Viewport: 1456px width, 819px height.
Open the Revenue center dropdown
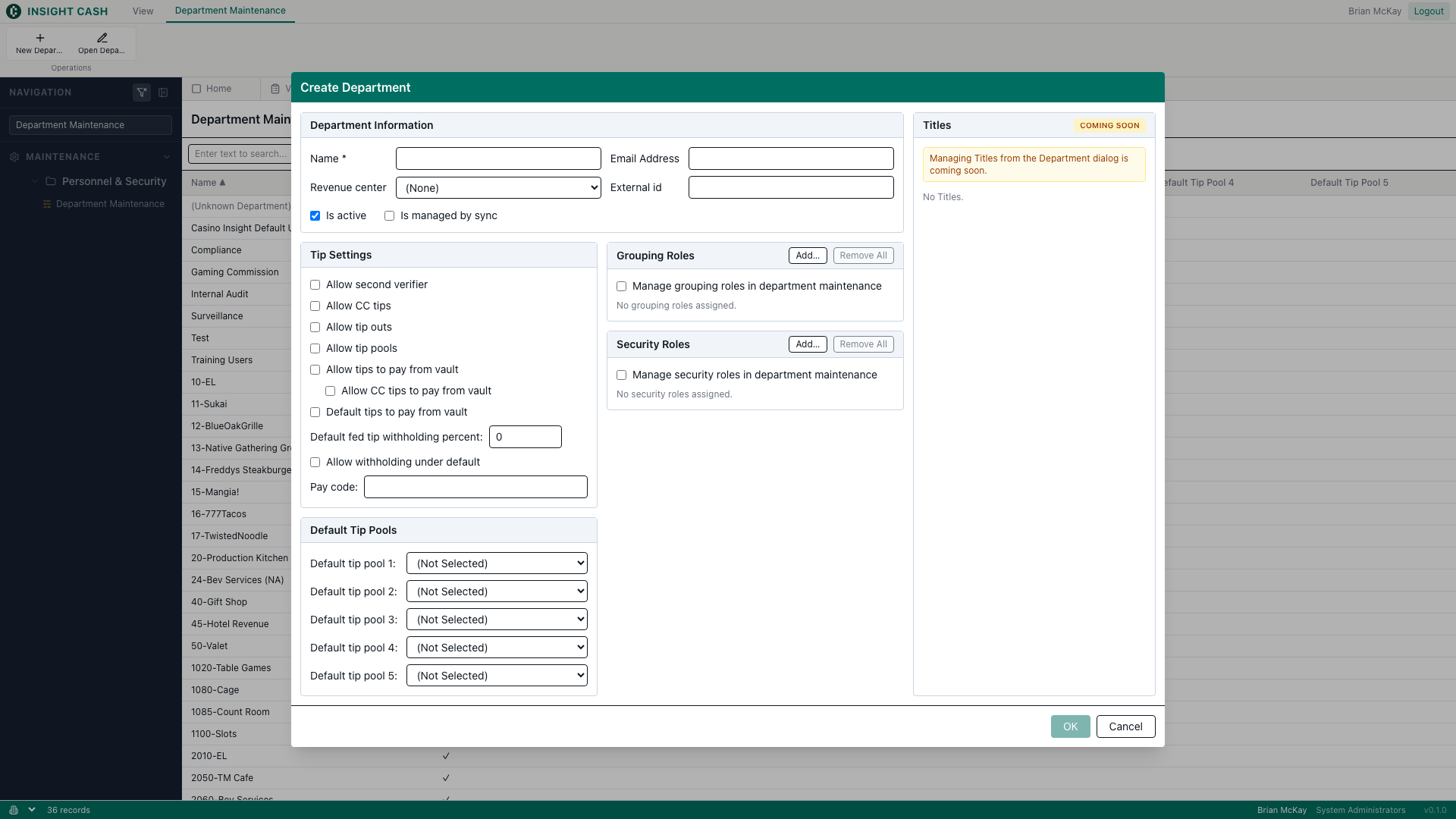(498, 188)
